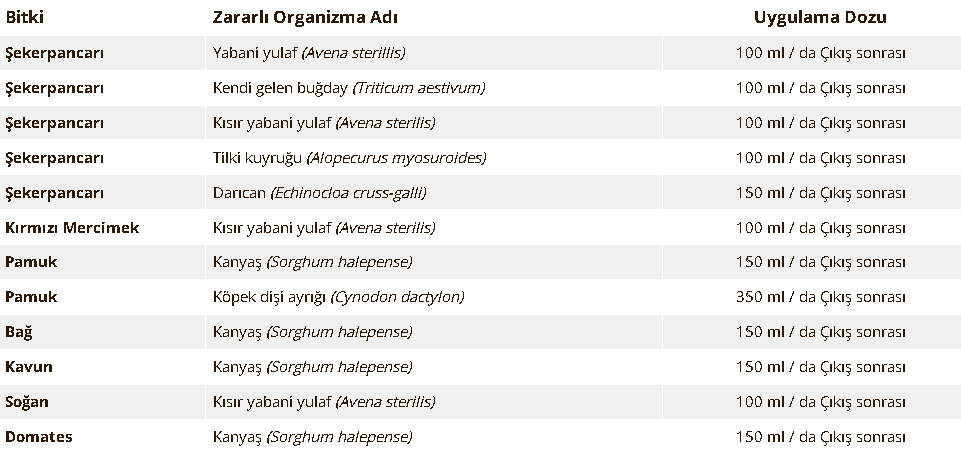The image size is (961, 452).
Task: Select the Bağ crop cell
Action: [18, 332]
